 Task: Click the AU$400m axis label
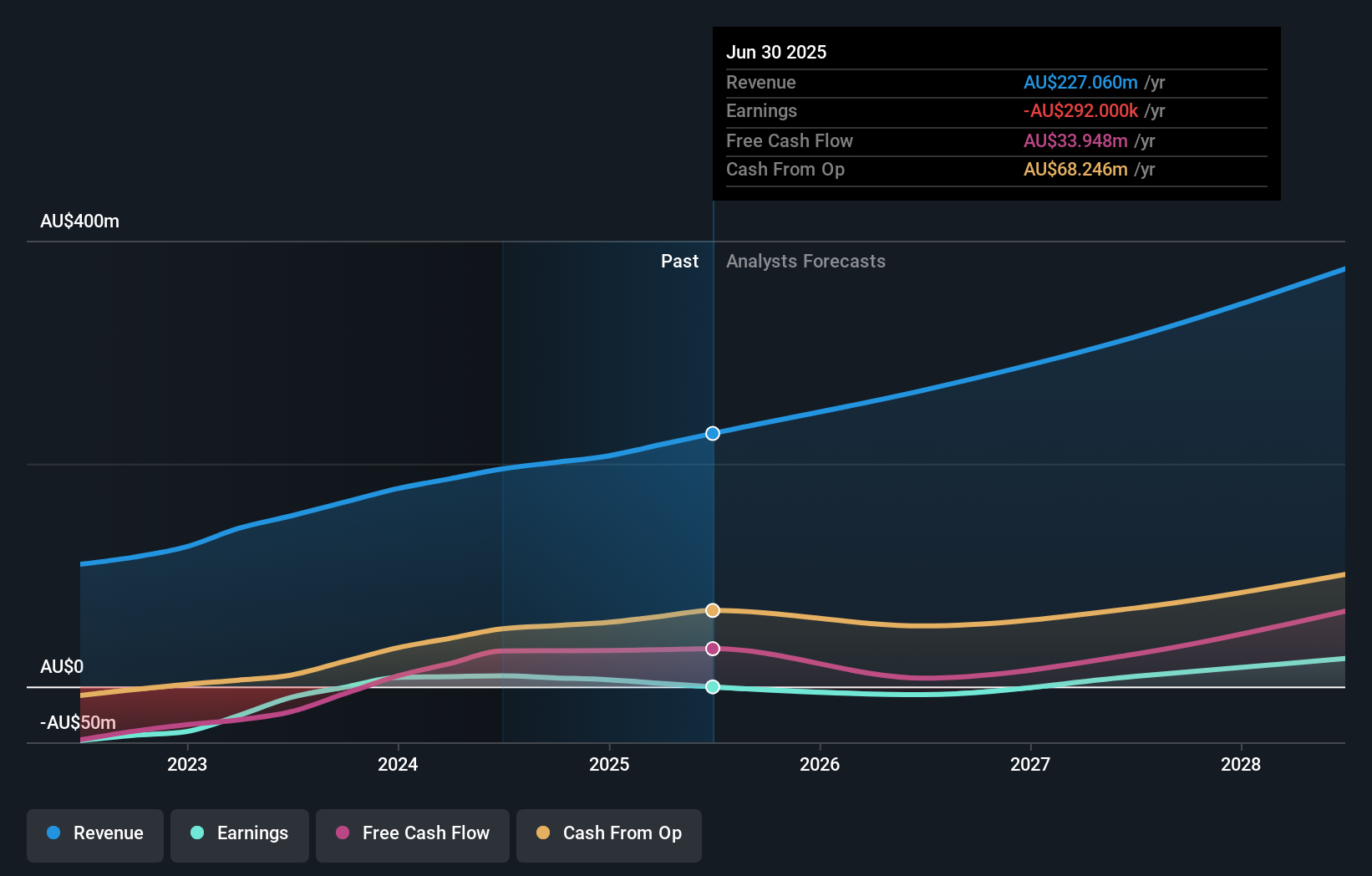tap(79, 221)
